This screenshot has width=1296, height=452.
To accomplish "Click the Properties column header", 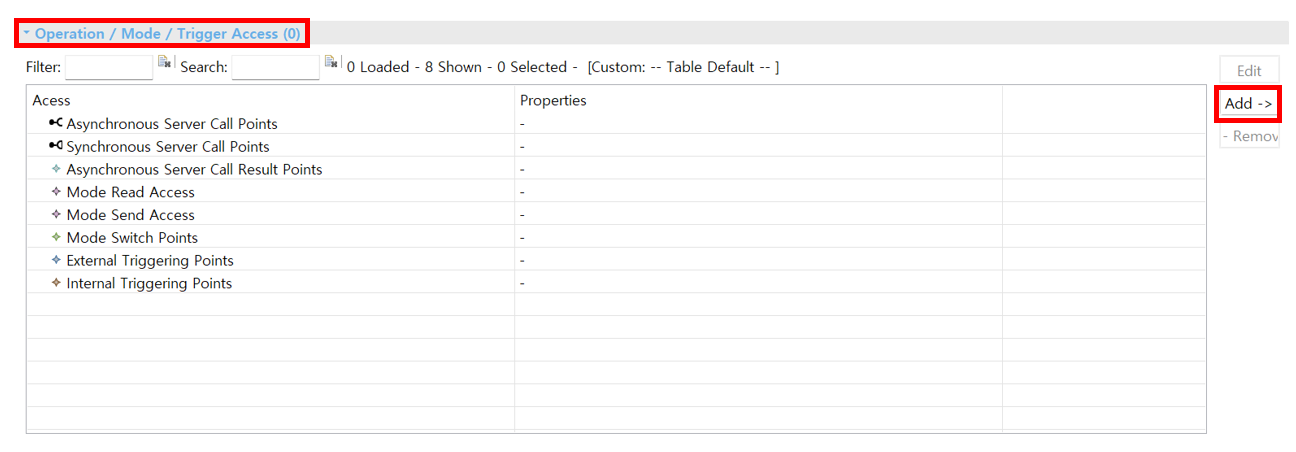I will pos(553,100).
